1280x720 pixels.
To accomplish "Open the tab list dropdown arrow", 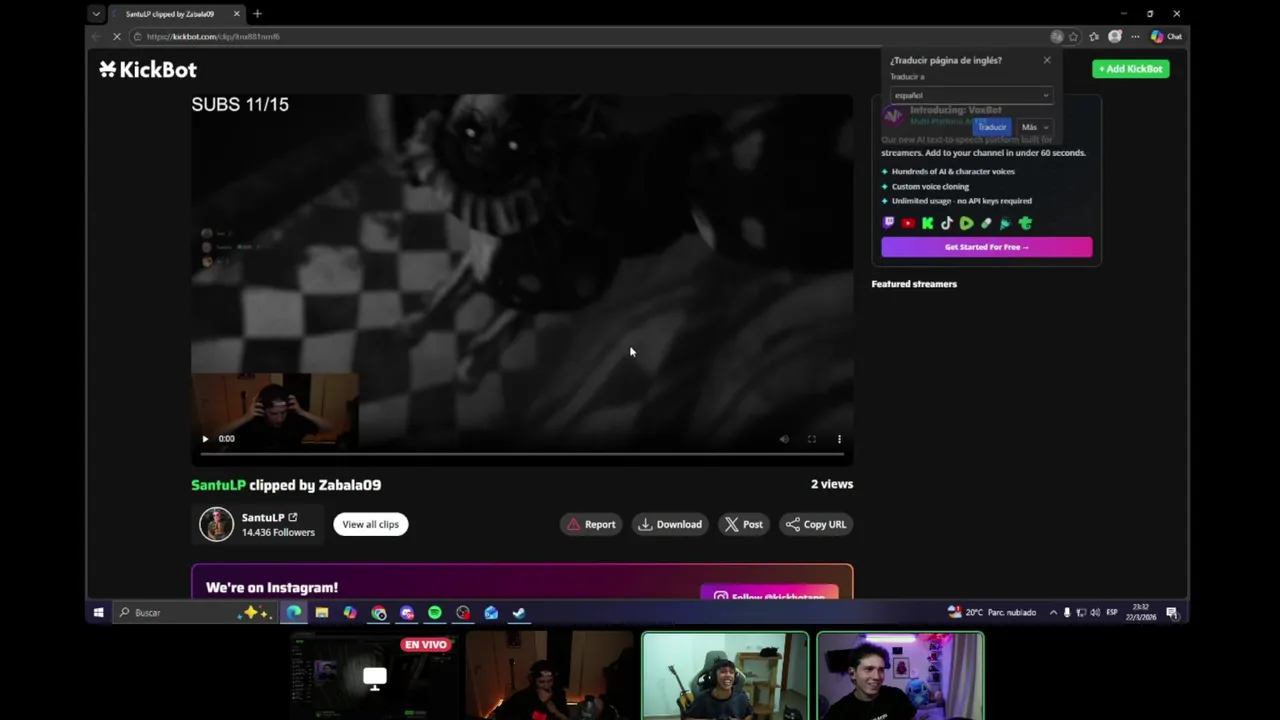I will (x=96, y=14).
